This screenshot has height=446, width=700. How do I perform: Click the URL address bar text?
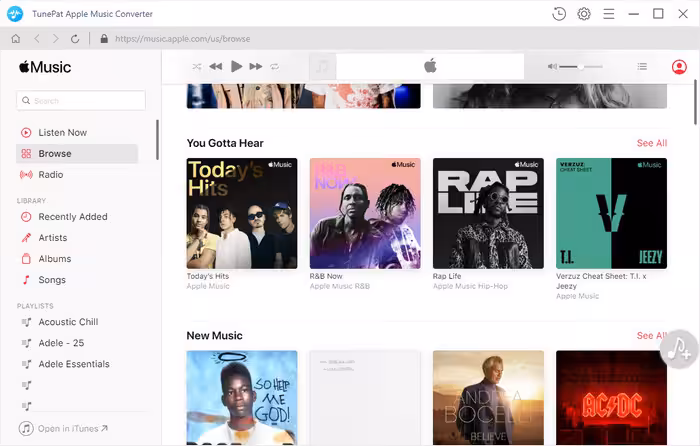[183, 39]
